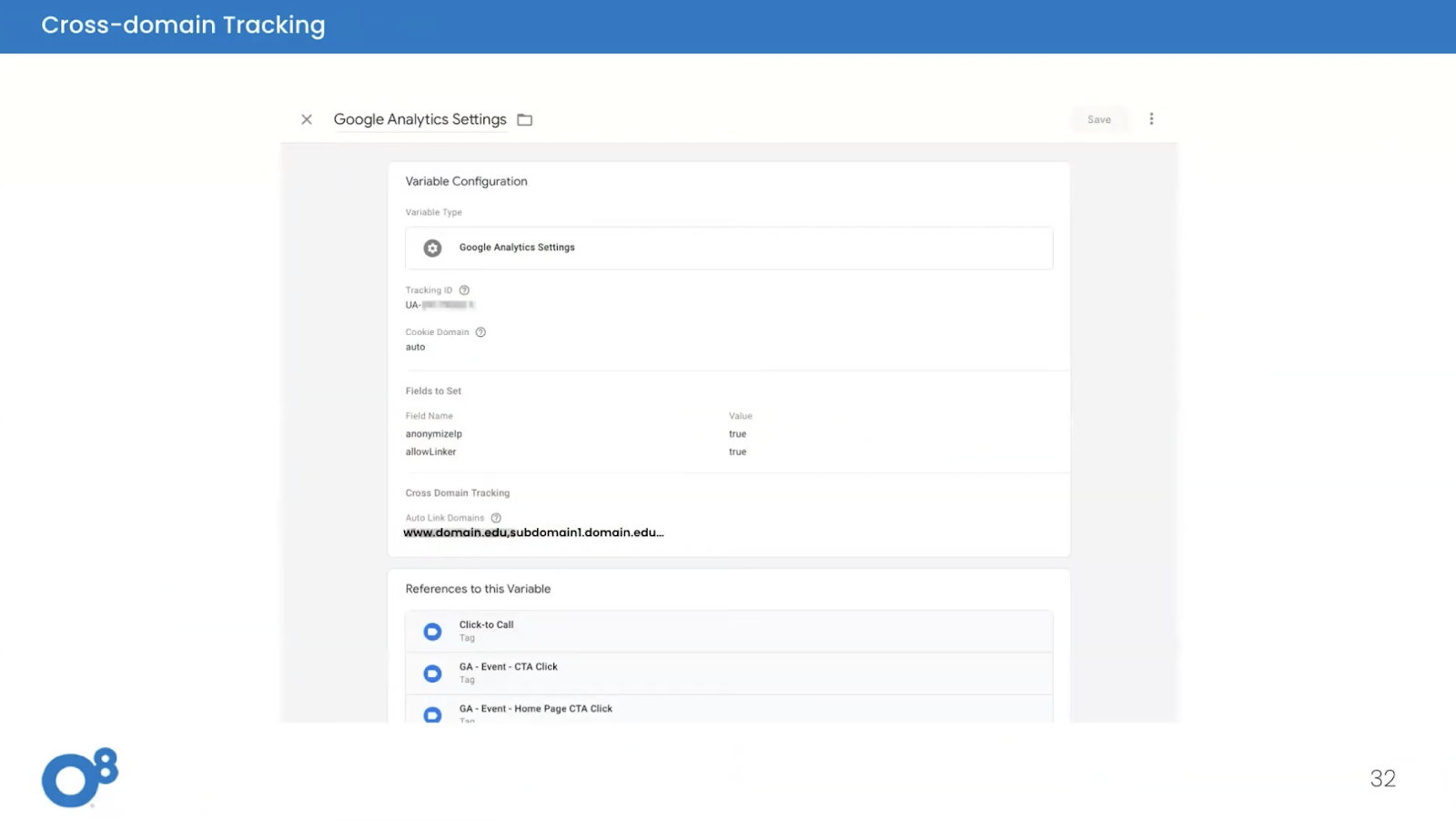Click the O8 logo on the slide
Viewport: 1456px width, 821px height.
(x=80, y=778)
